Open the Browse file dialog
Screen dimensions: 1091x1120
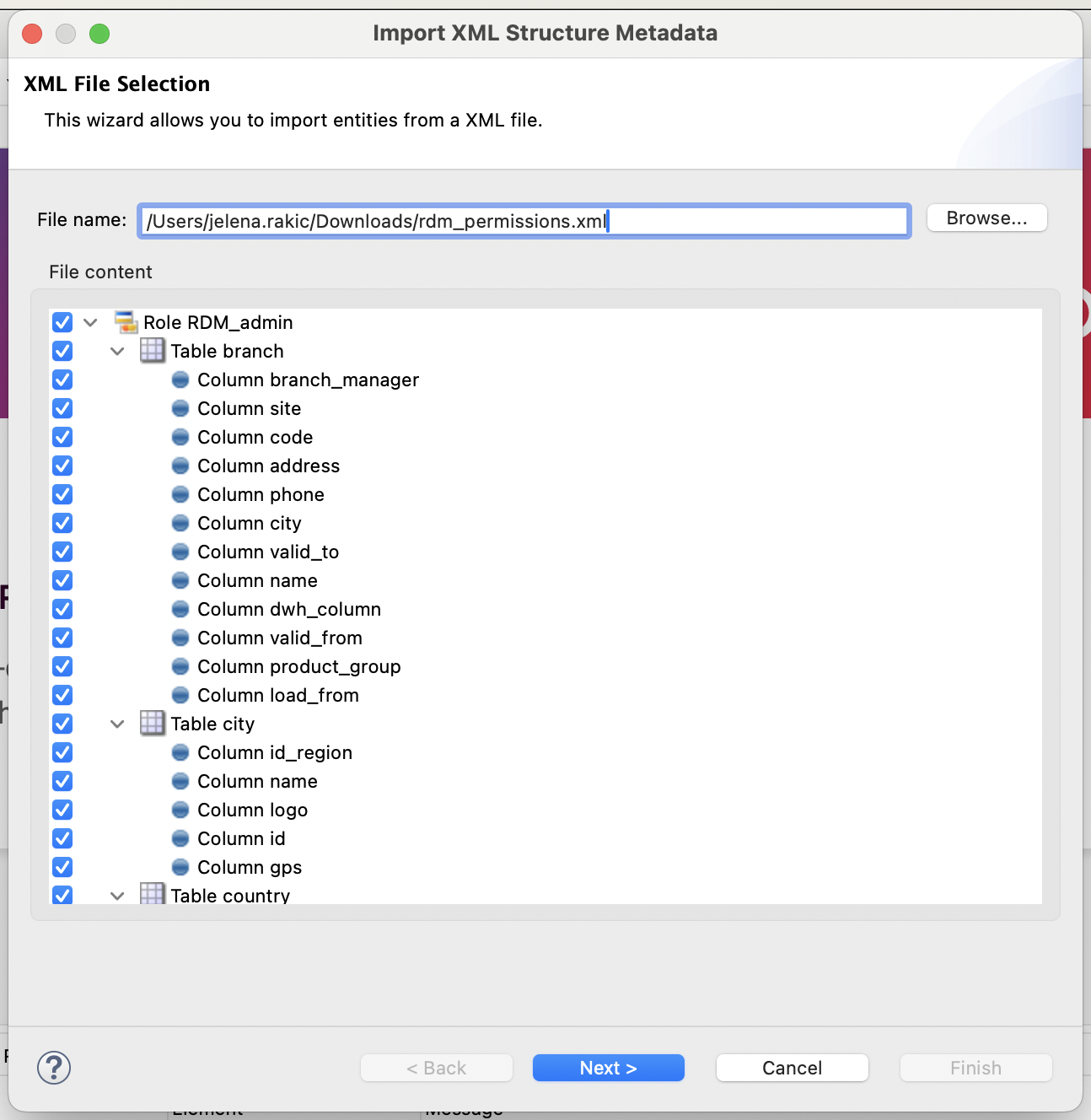(986, 218)
